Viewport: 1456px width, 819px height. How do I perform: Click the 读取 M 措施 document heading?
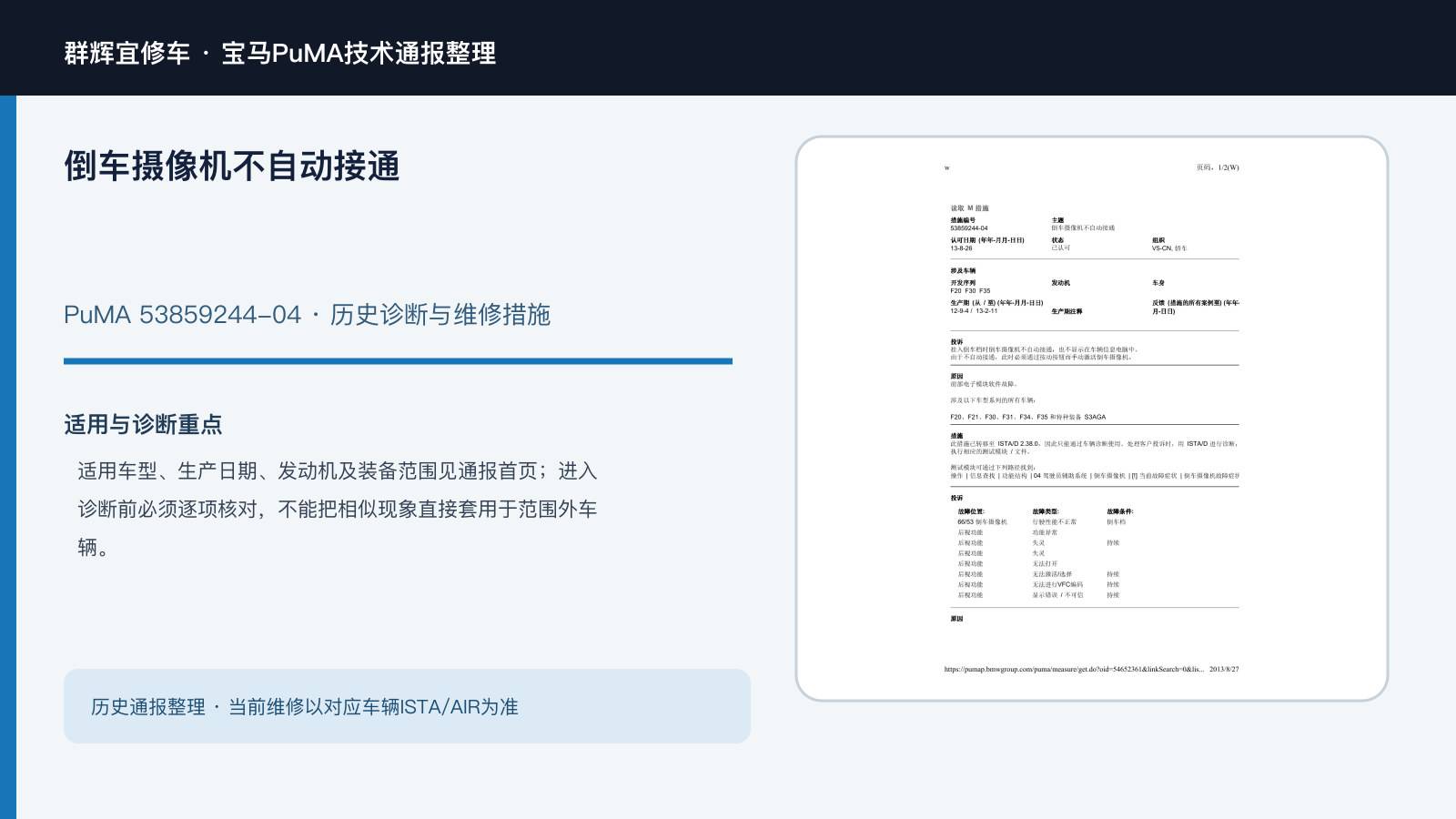click(x=970, y=208)
